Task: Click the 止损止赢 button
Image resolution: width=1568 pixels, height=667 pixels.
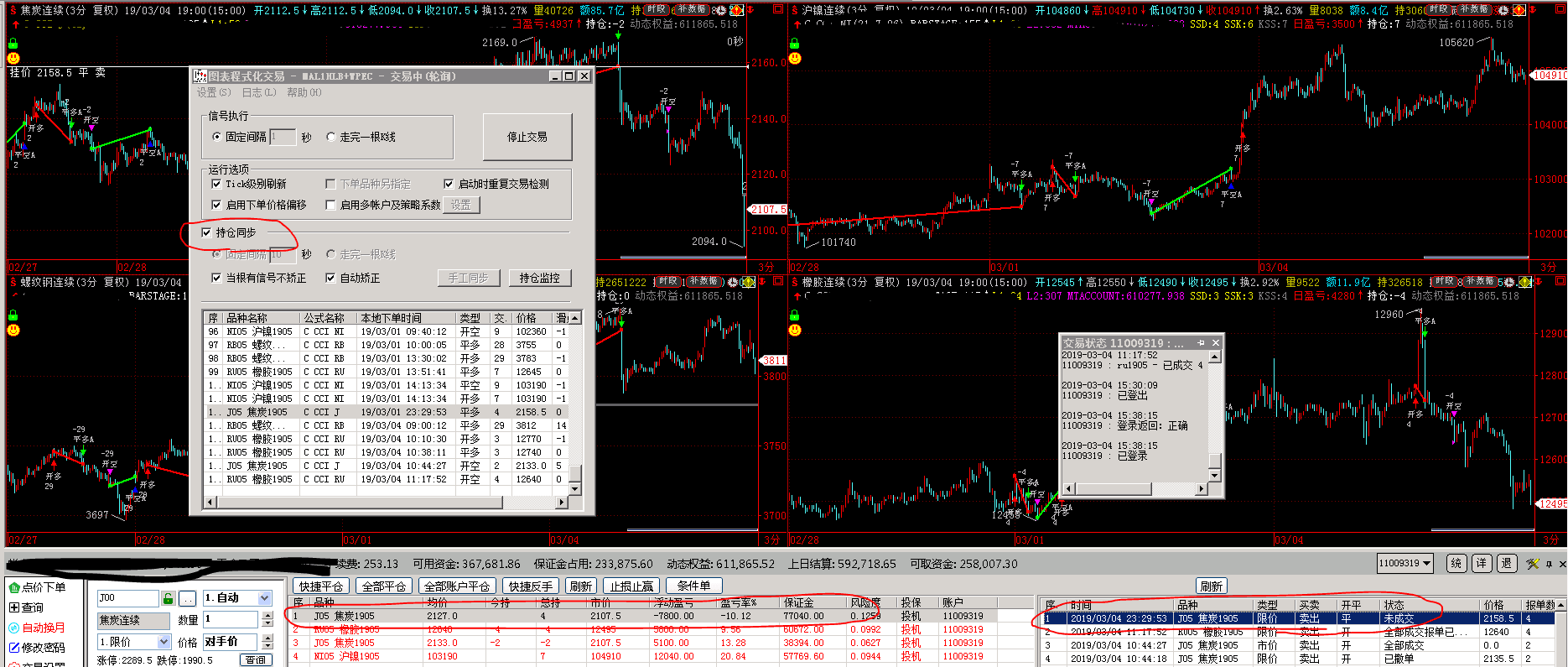Action: [x=631, y=586]
